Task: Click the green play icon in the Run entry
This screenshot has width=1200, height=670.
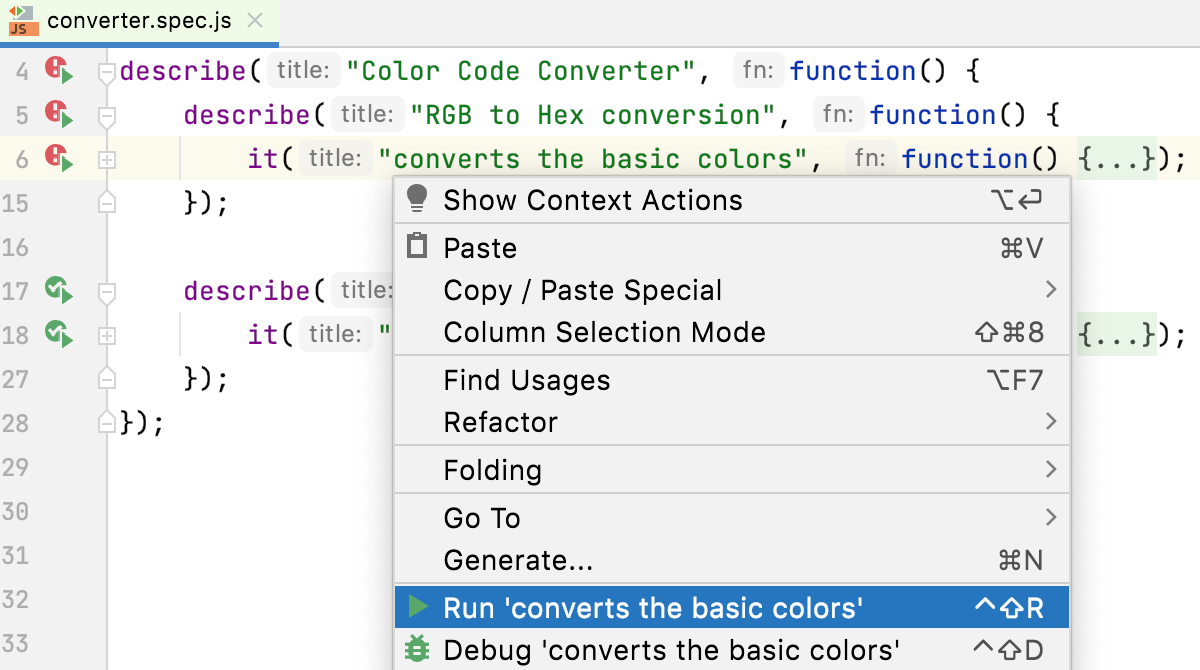Action: [x=419, y=606]
